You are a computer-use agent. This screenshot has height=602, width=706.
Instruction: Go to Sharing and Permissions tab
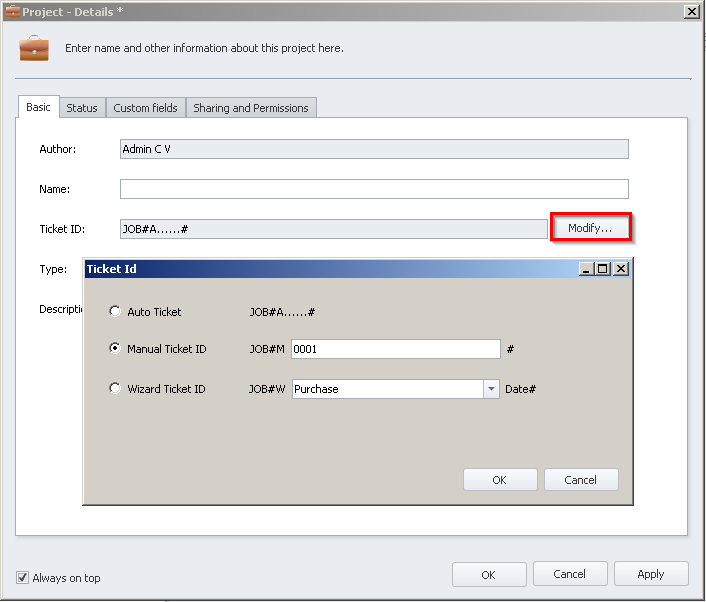point(251,108)
